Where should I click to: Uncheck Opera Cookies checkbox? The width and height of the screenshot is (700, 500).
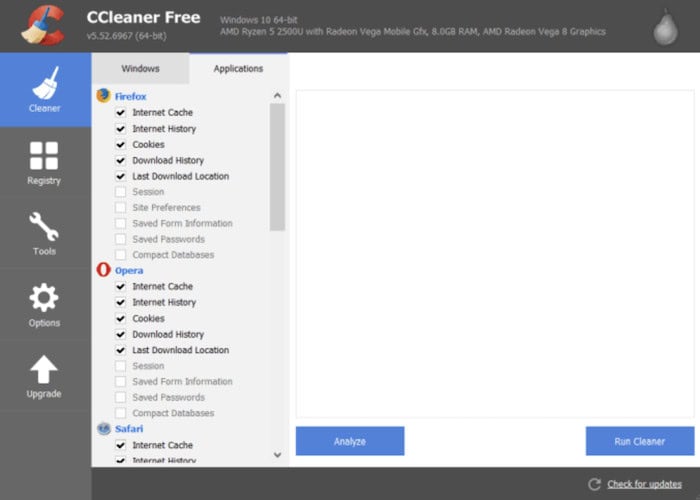pyautogui.click(x=121, y=318)
